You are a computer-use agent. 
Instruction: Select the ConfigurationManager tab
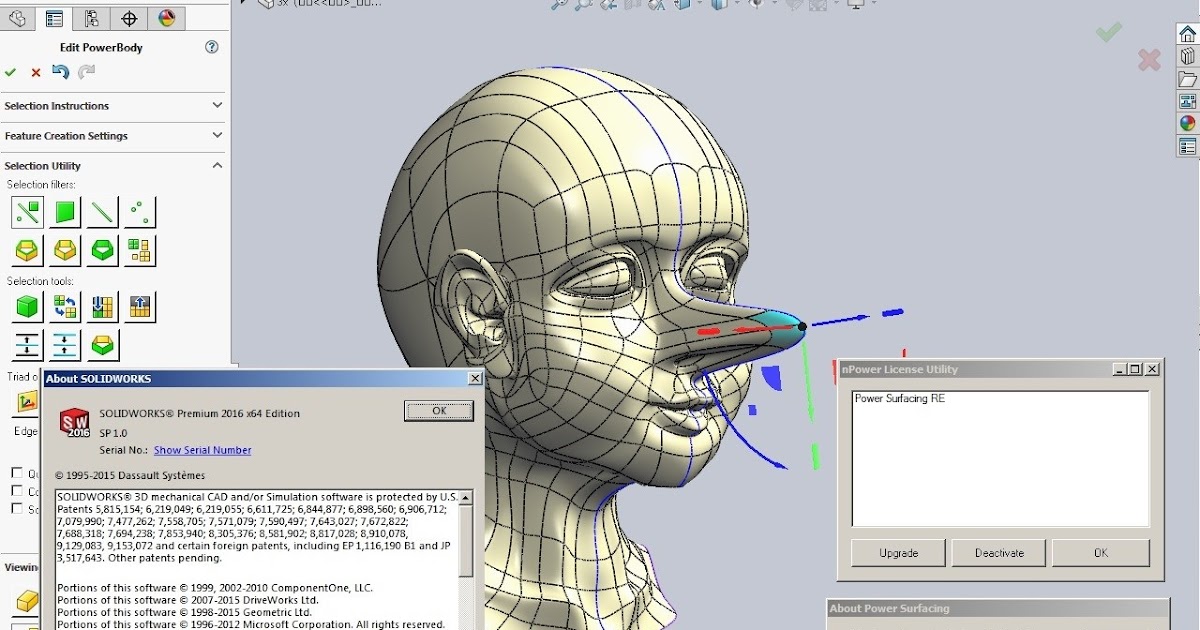[92, 18]
